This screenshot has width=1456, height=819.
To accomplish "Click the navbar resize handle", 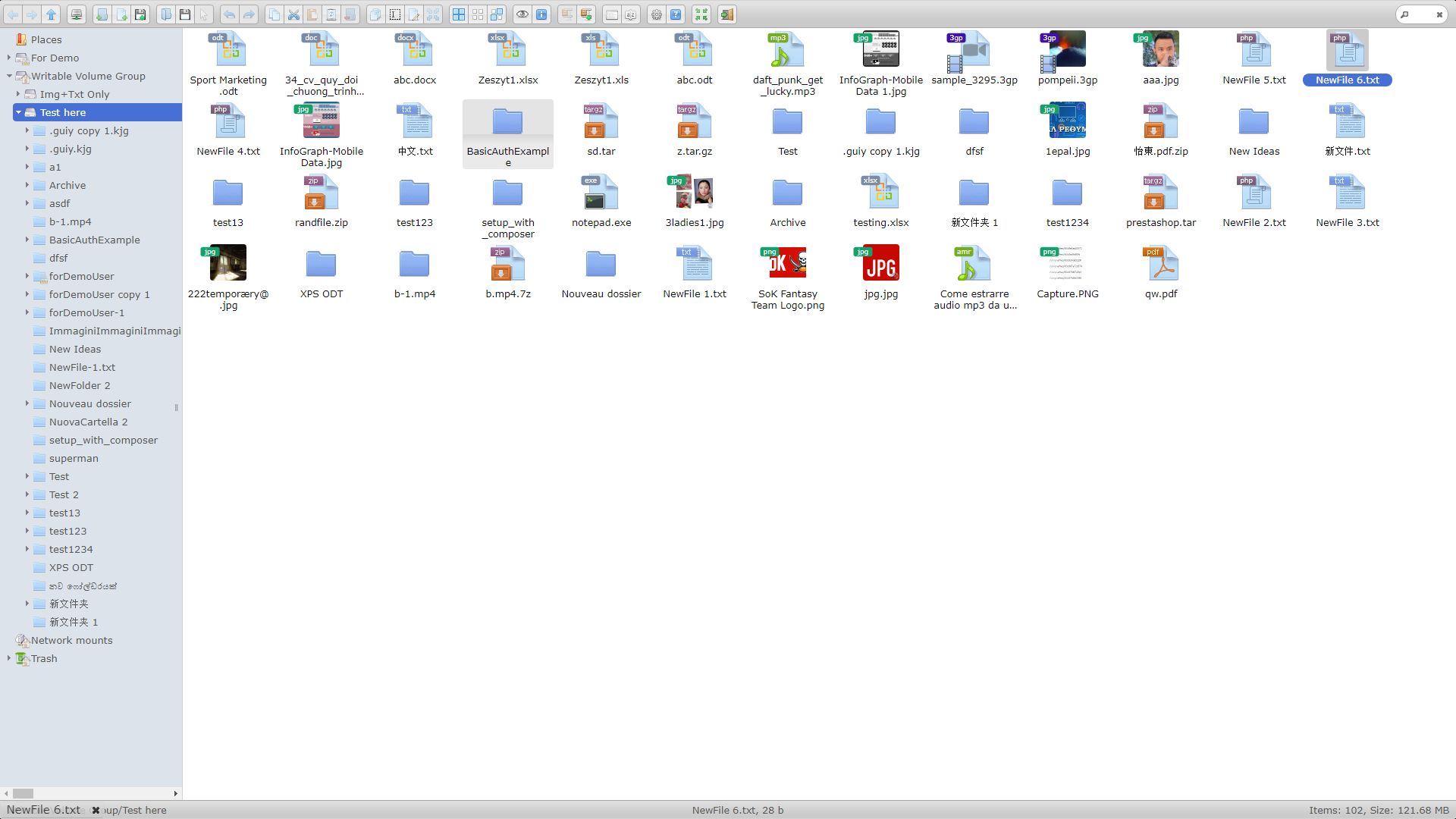I will tap(177, 408).
